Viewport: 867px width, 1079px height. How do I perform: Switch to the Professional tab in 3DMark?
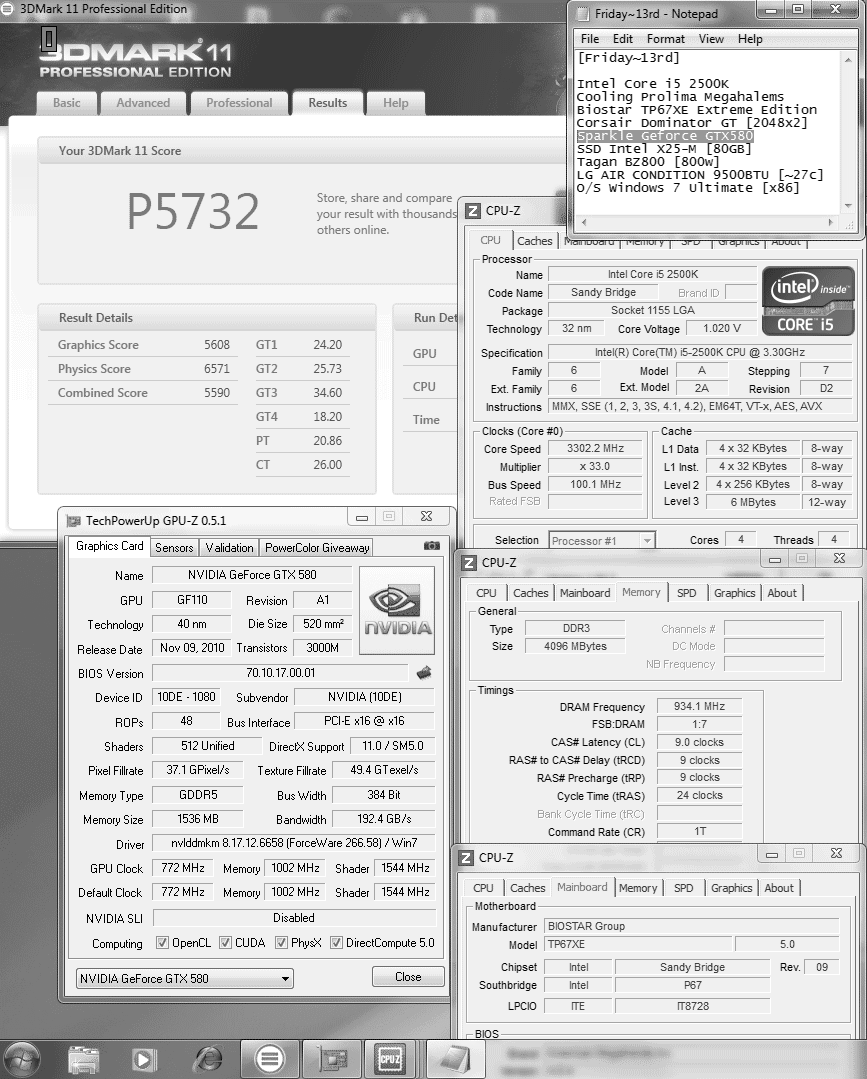tap(239, 103)
